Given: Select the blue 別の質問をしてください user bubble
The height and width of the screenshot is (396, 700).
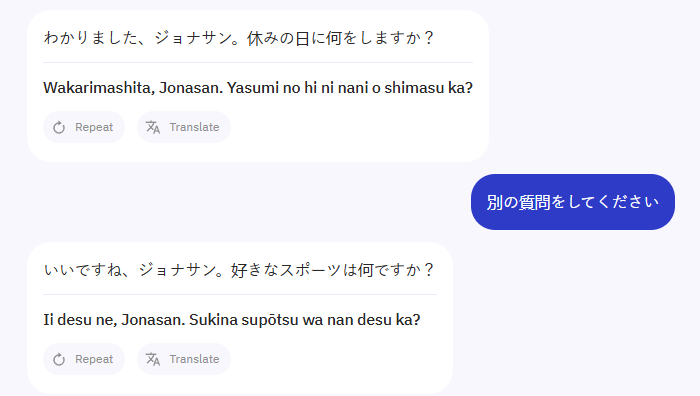Looking at the screenshot, I should pos(573,202).
